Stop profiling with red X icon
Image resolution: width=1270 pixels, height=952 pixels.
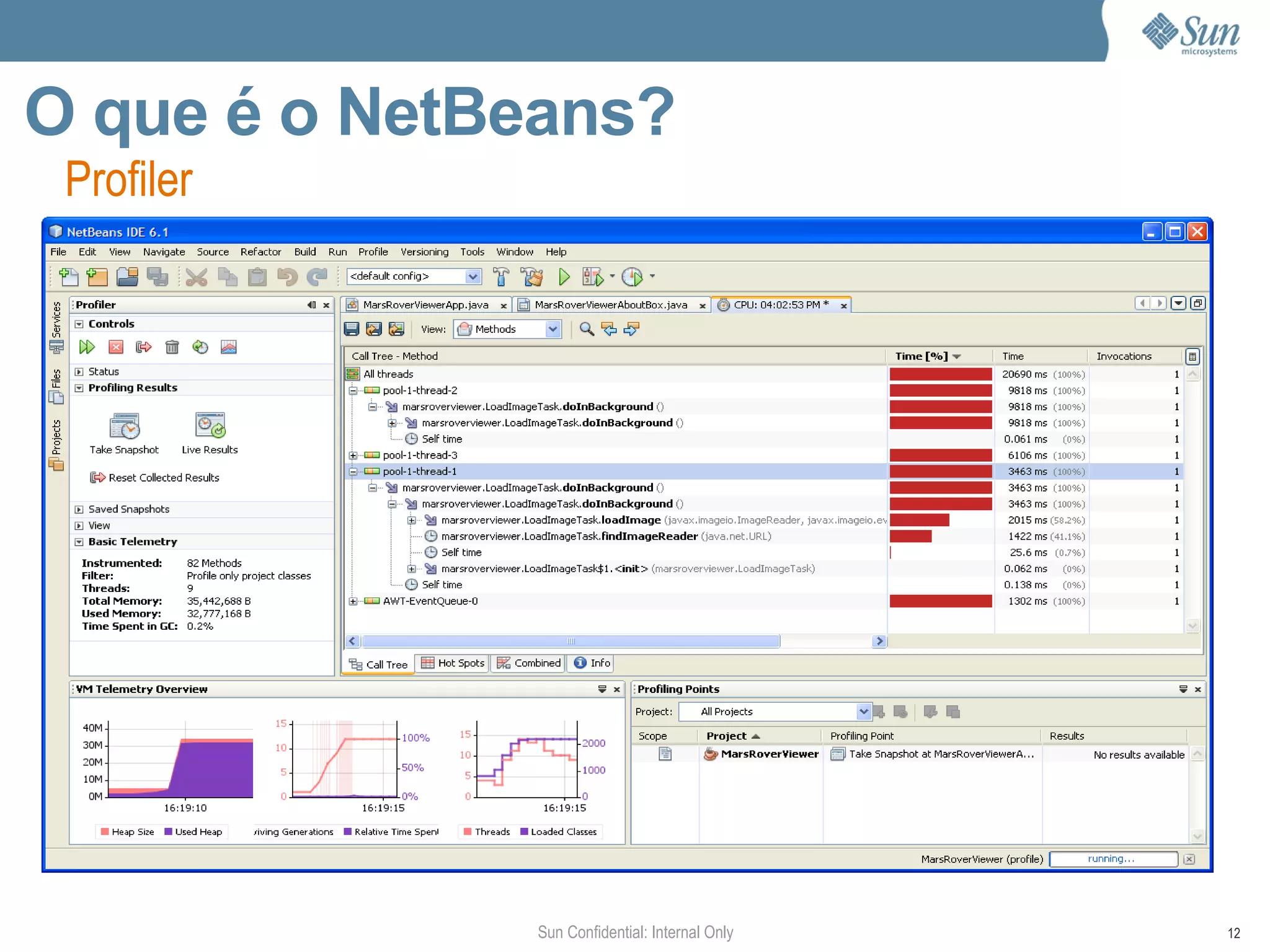click(x=116, y=347)
